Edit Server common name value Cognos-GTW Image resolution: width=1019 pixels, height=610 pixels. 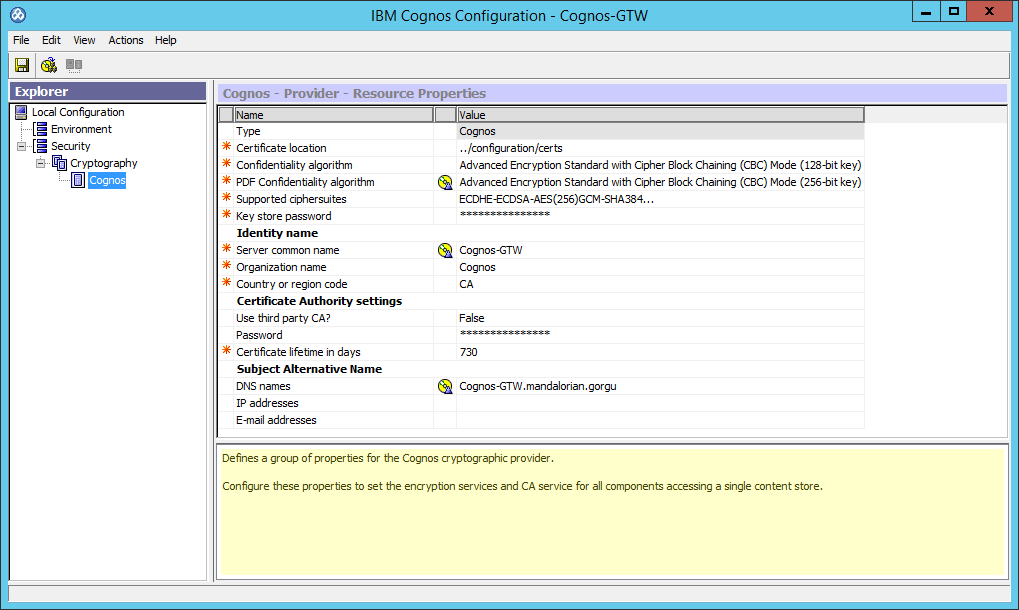[x=660, y=250]
